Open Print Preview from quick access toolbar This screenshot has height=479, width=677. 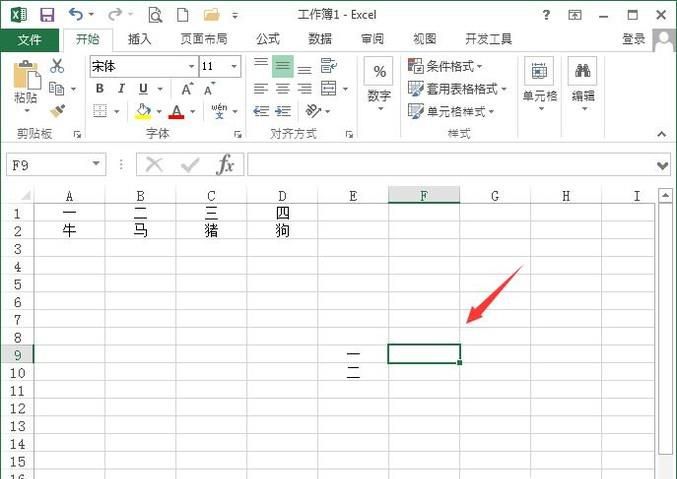[155, 15]
